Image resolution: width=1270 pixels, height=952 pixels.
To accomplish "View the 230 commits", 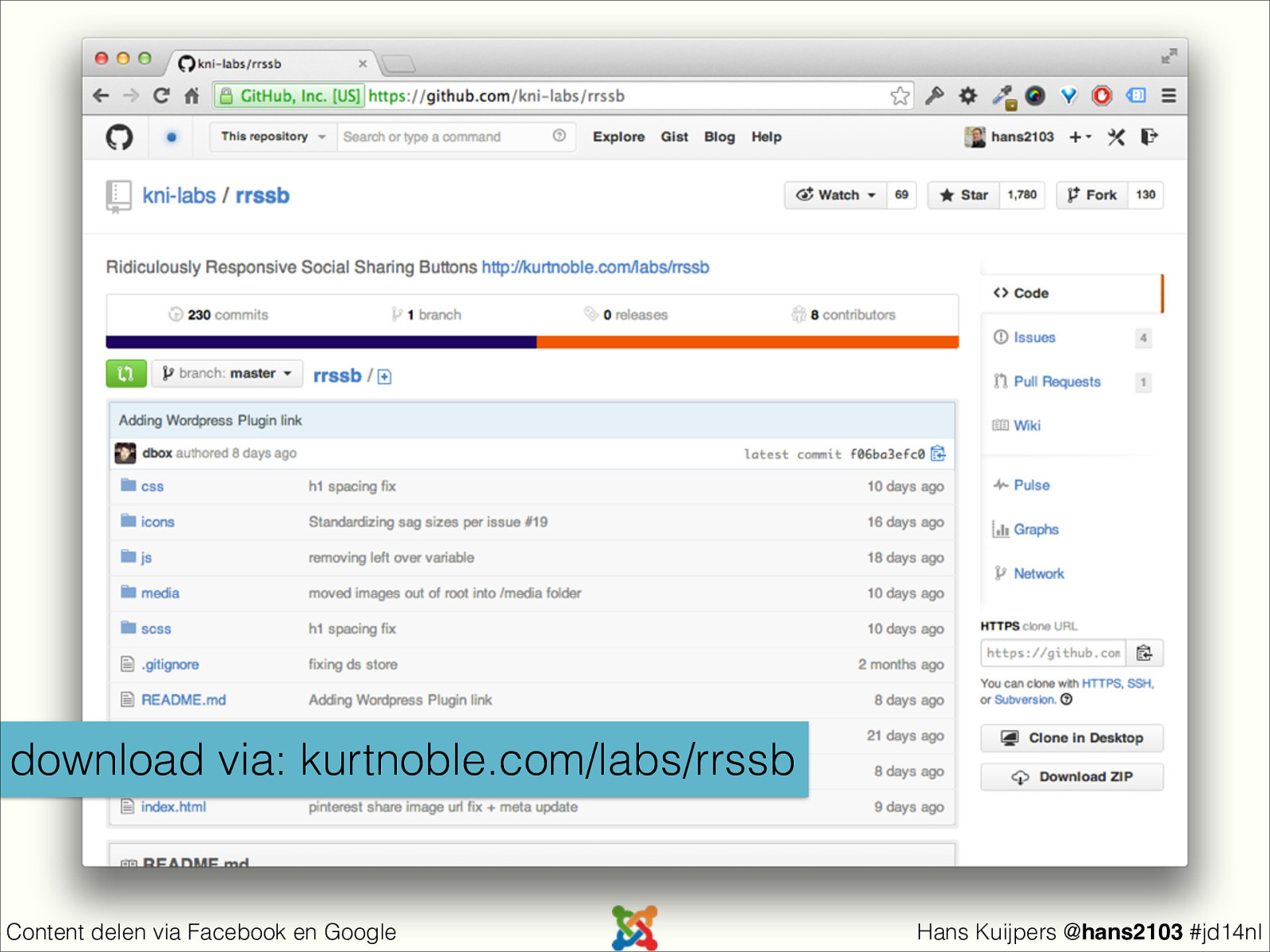I will click(x=218, y=315).
